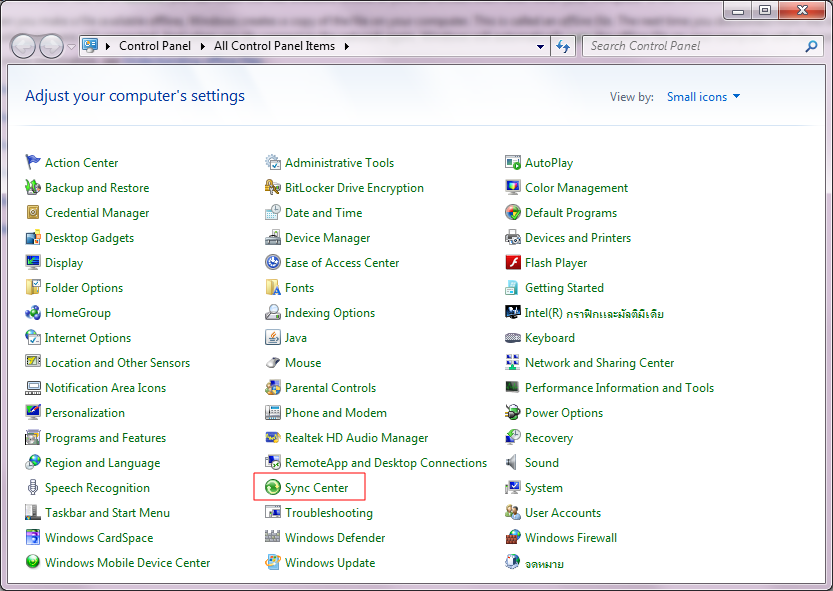Open the Power Options icon
Screen dimensions: 833x591
click(513, 413)
